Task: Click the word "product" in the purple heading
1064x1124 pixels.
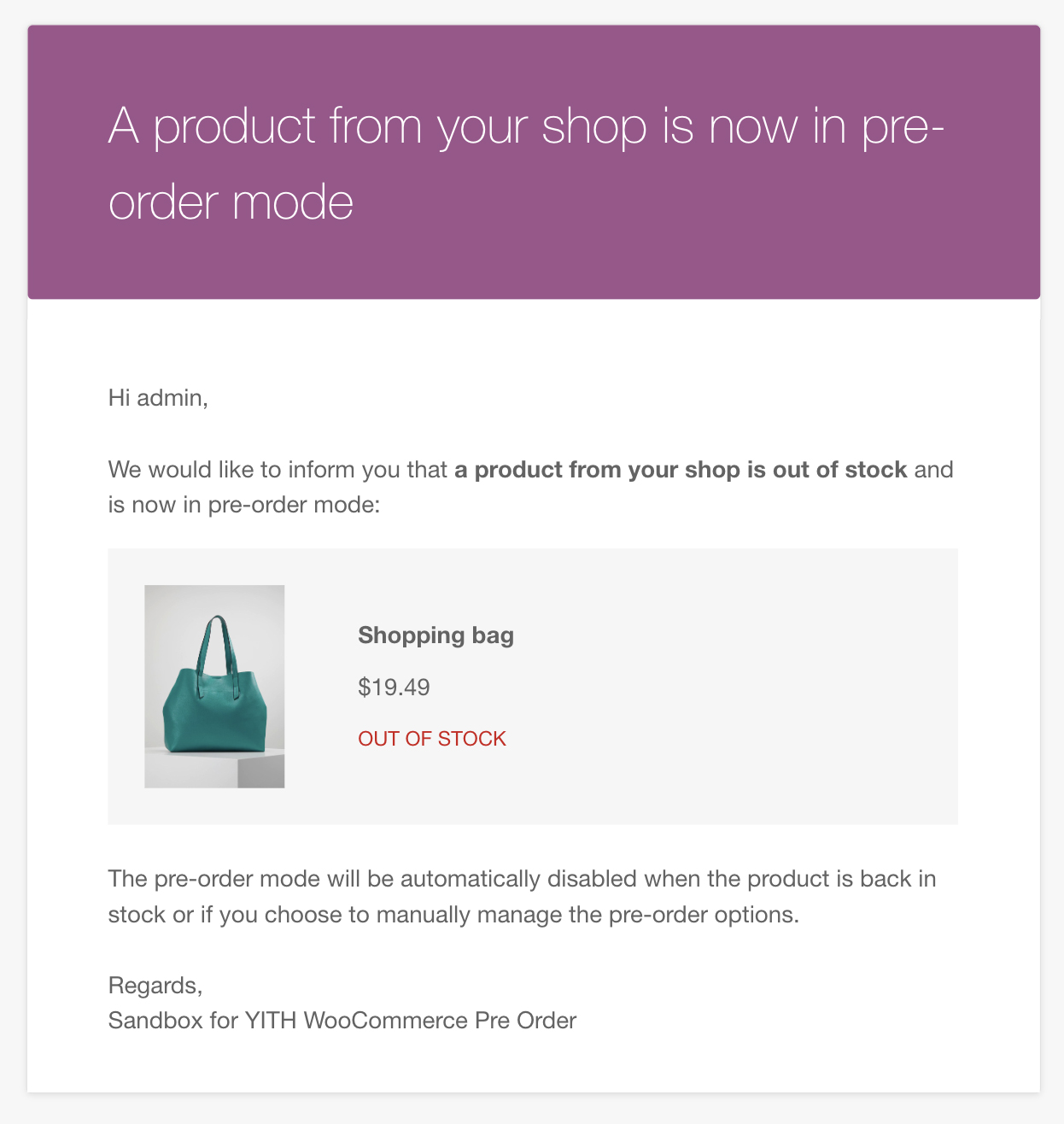Action: [x=235, y=126]
